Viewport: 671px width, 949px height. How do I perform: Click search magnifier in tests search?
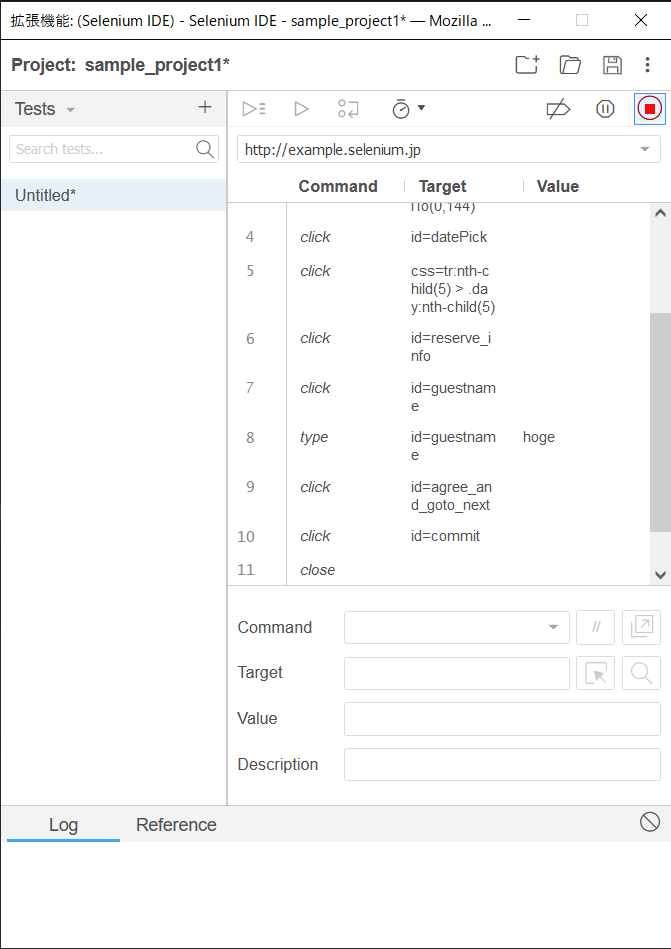205,149
